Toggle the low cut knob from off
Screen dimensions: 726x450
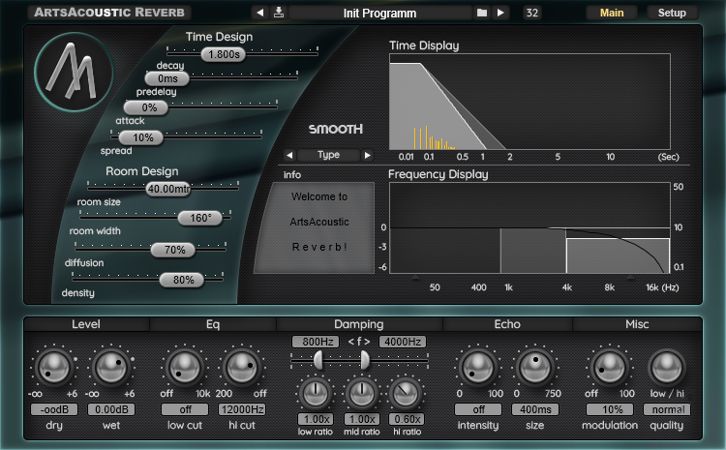184,368
